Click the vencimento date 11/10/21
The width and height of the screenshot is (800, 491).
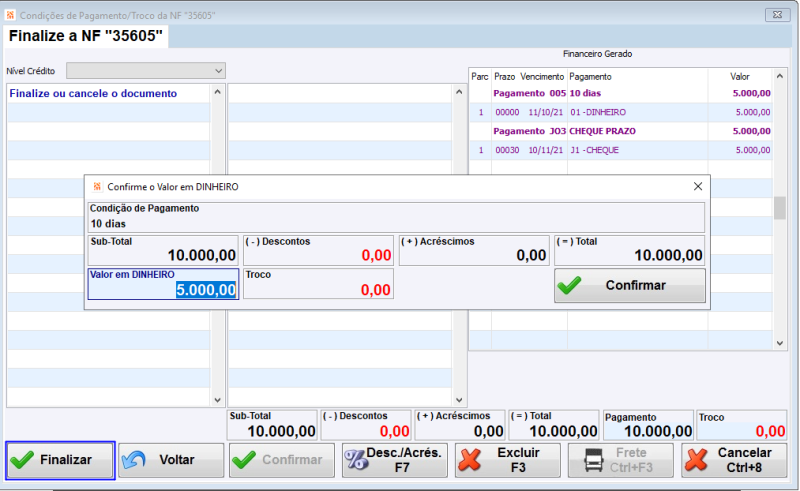tap(545, 112)
